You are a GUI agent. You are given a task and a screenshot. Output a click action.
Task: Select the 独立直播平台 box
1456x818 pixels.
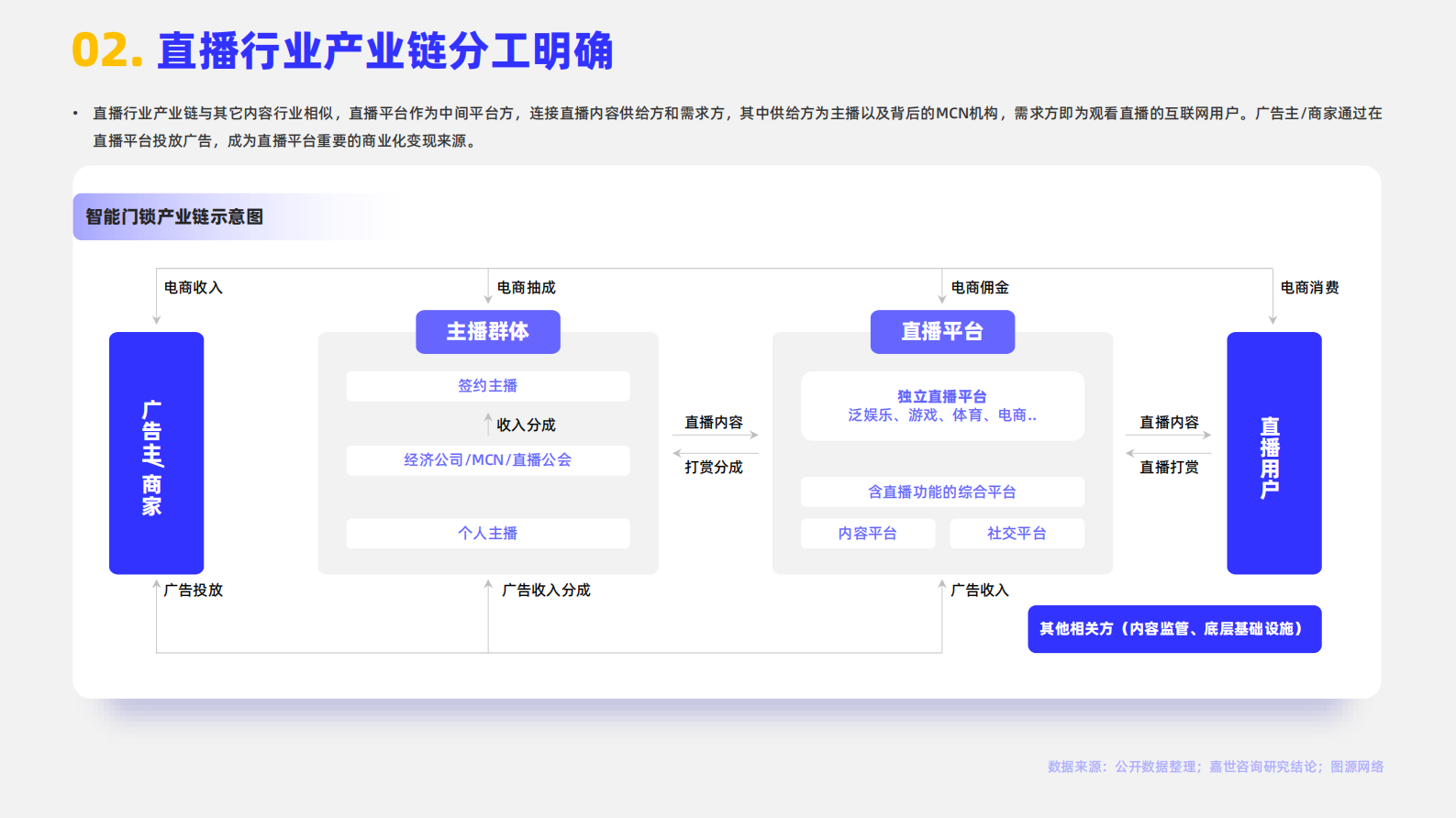point(941,406)
